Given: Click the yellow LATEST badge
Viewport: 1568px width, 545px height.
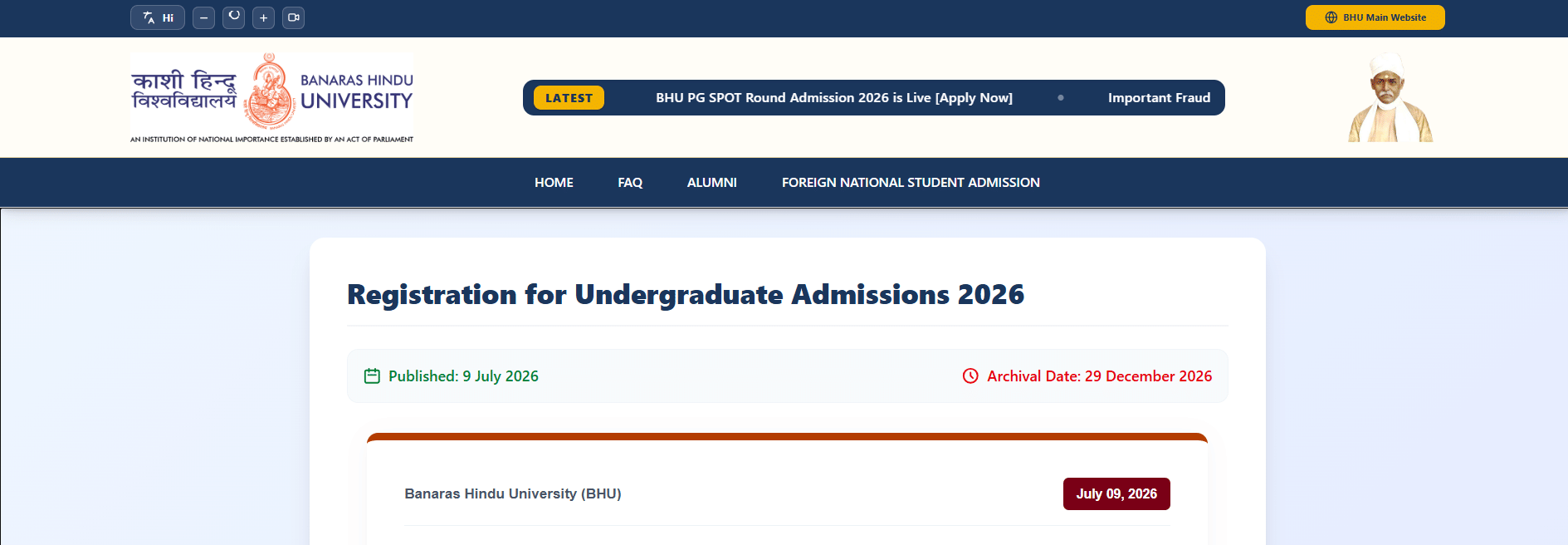Looking at the screenshot, I should (x=569, y=98).
